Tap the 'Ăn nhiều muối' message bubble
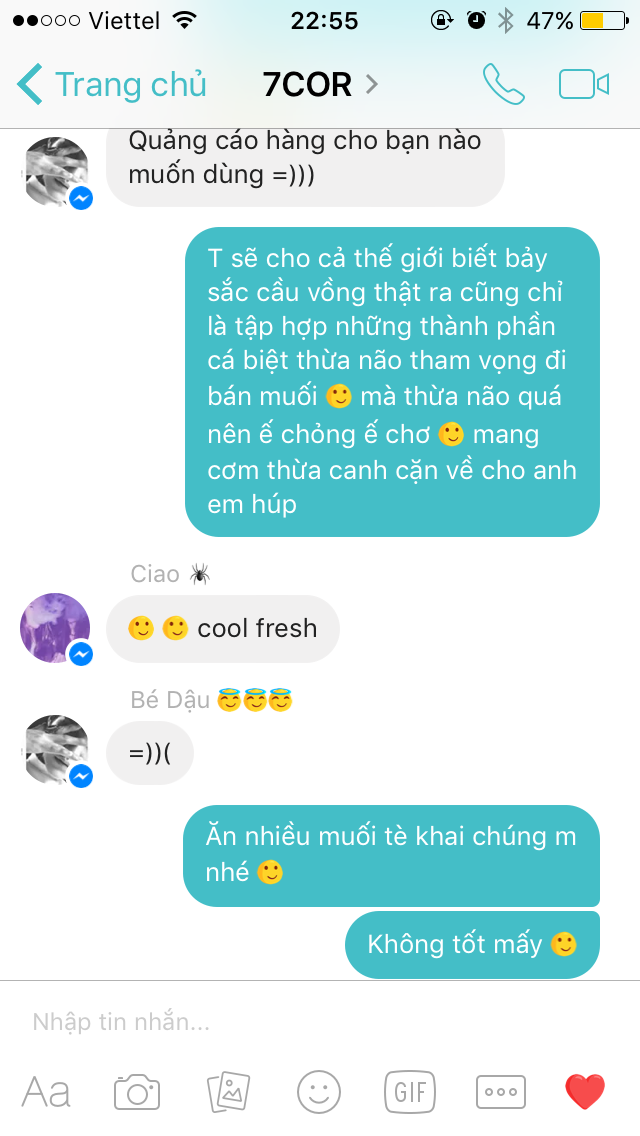Image resolution: width=640 pixels, height=1136 pixels. [391, 856]
